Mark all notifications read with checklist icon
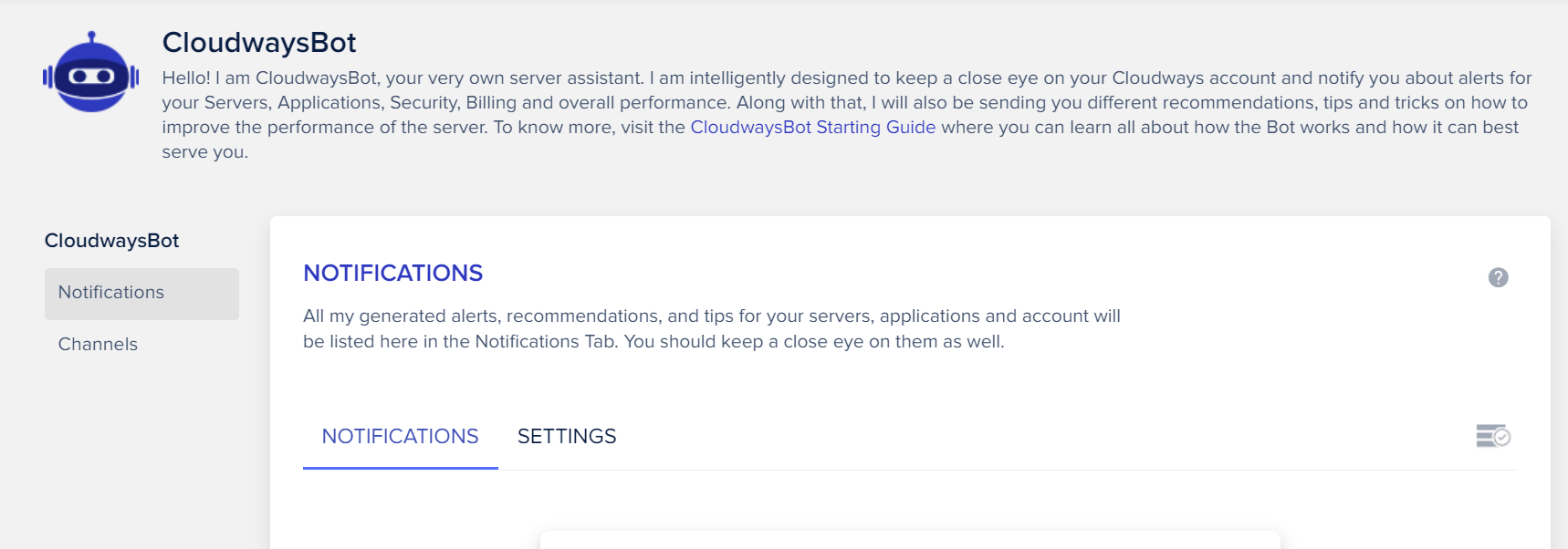The height and width of the screenshot is (549, 1568). point(1493,436)
